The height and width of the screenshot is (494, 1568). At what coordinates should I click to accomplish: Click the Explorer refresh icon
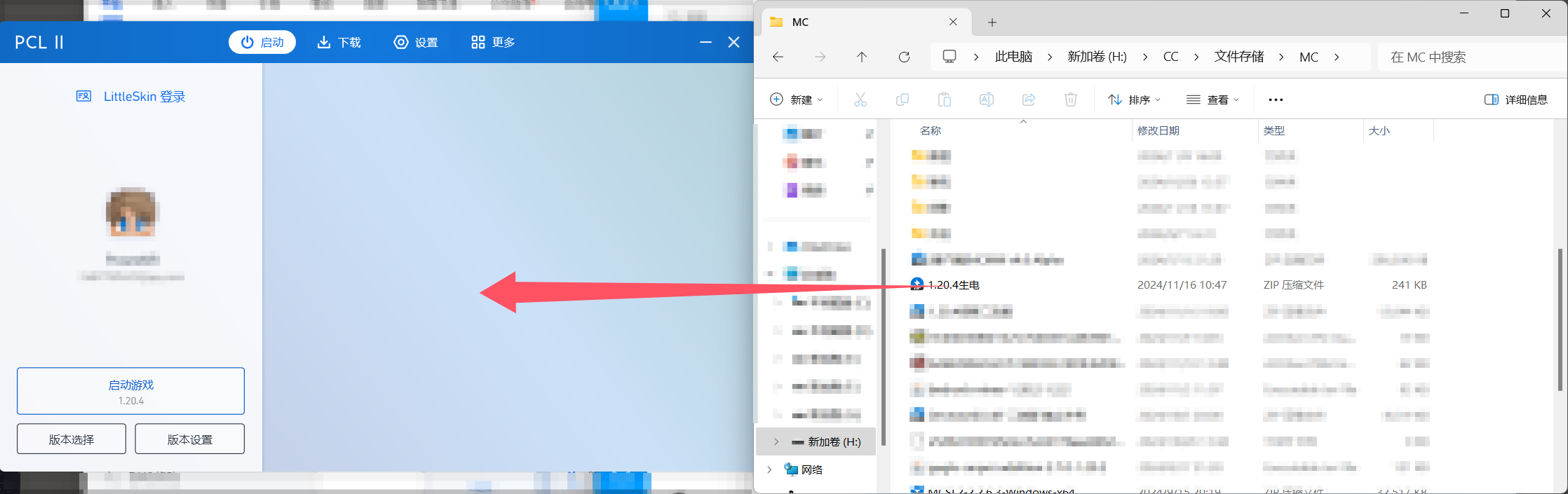[904, 57]
